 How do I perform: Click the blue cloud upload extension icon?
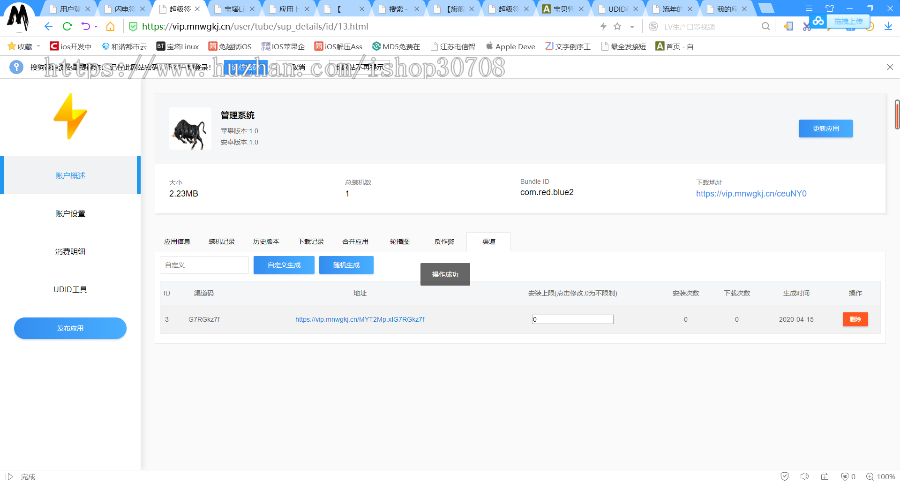pos(818,21)
